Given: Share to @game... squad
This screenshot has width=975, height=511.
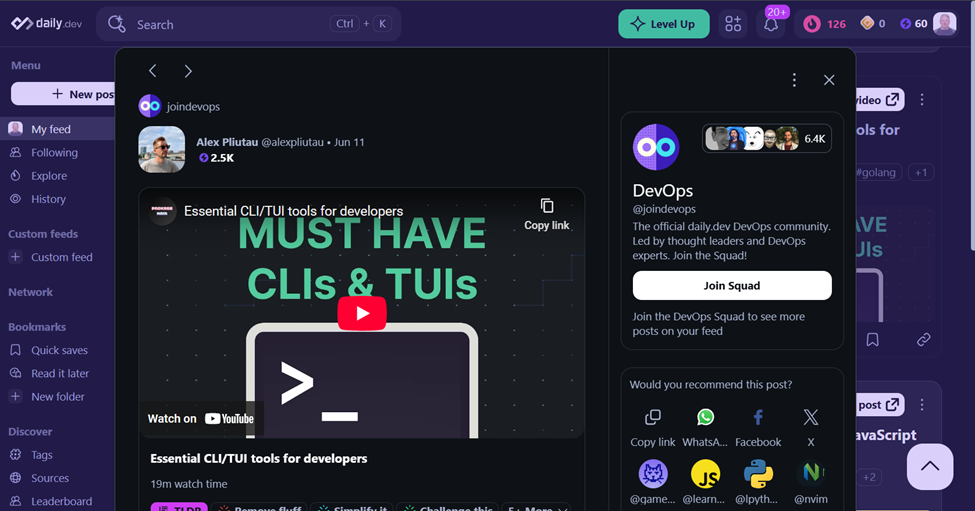Looking at the screenshot, I should tap(652, 482).
